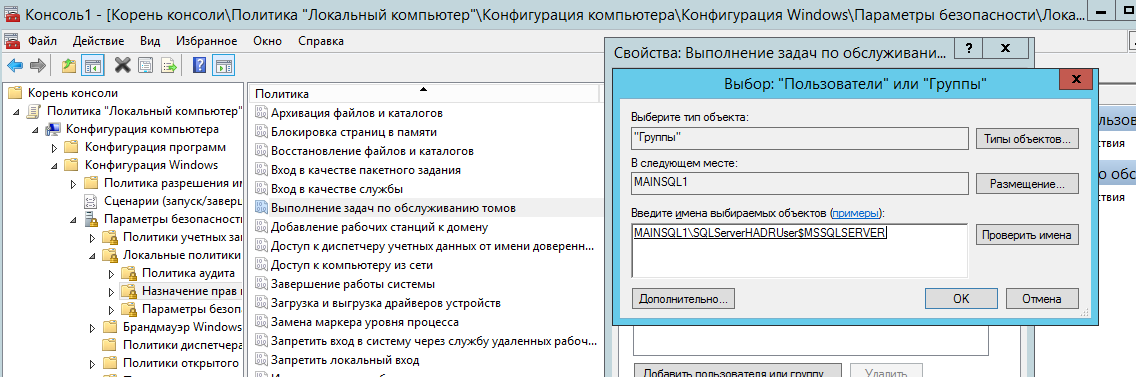Viewport: 1136px width, 377px height.
Task: Toggle the console tree pane icon
Action: (92, 66)
